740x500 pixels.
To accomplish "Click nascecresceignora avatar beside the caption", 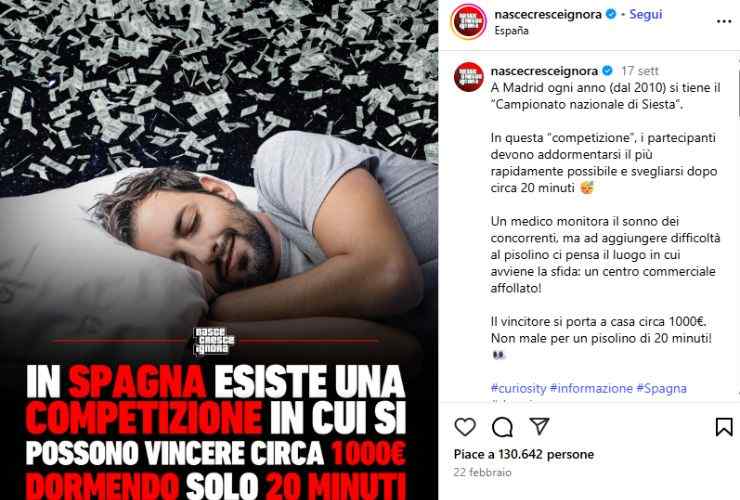I will (x=468, y=76).
